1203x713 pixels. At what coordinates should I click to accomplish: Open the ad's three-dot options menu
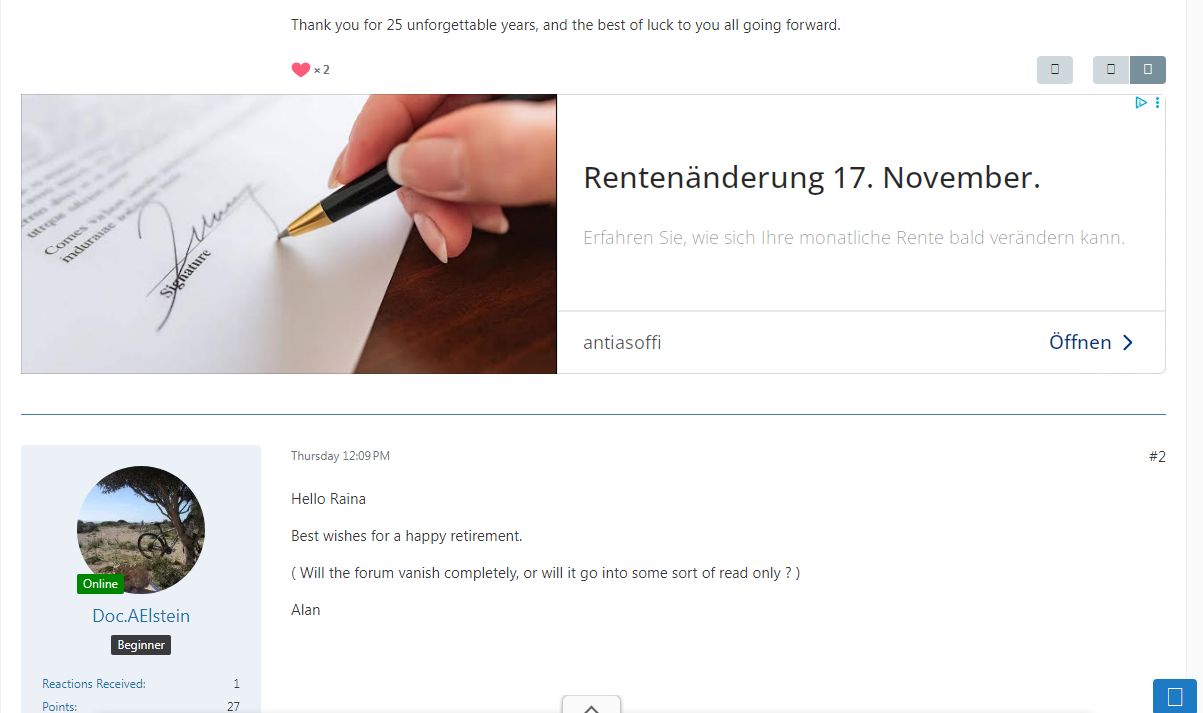(x=1158, y=102)
